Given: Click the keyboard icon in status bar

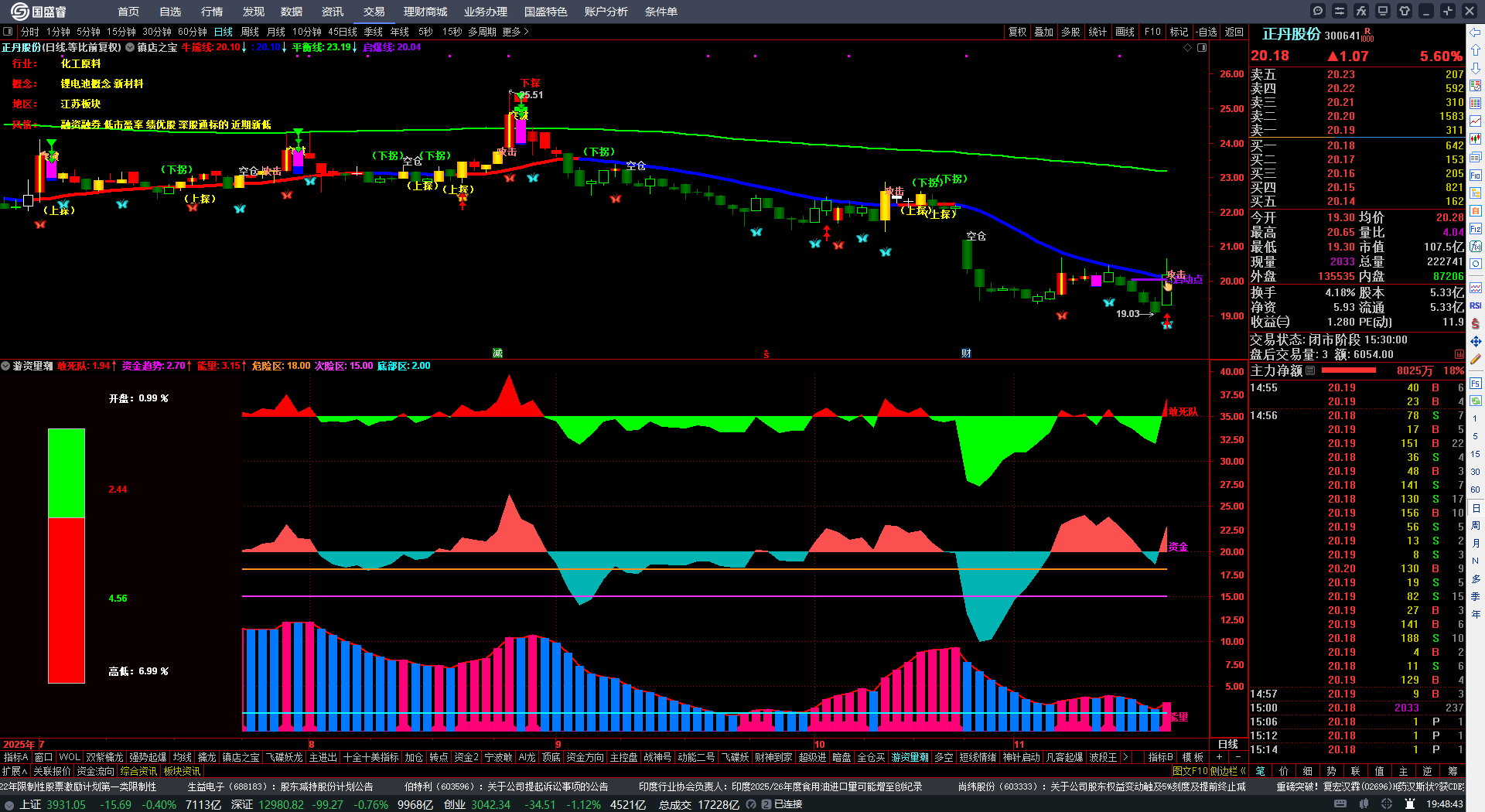Looking at the screenshot, I should coord(1340,804).
